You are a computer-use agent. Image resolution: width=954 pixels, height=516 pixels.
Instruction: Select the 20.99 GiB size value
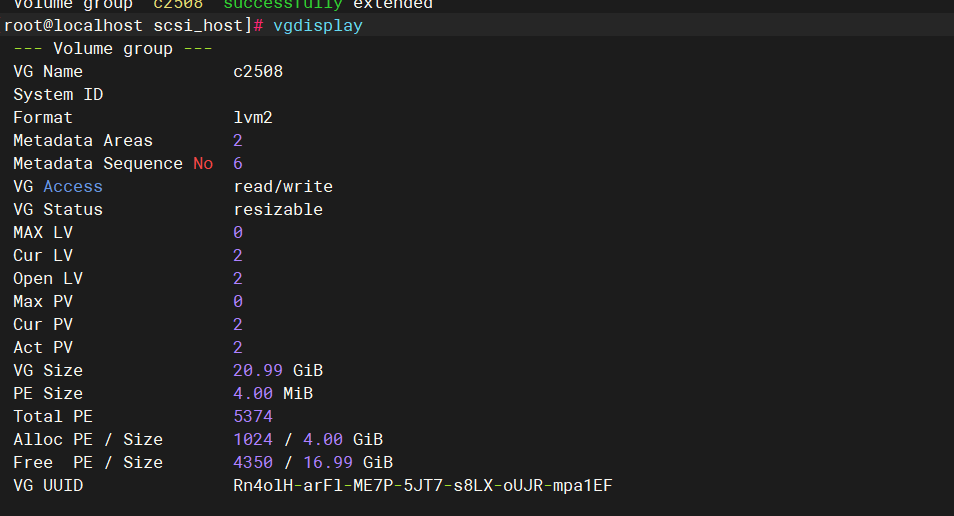pos(278,371)
